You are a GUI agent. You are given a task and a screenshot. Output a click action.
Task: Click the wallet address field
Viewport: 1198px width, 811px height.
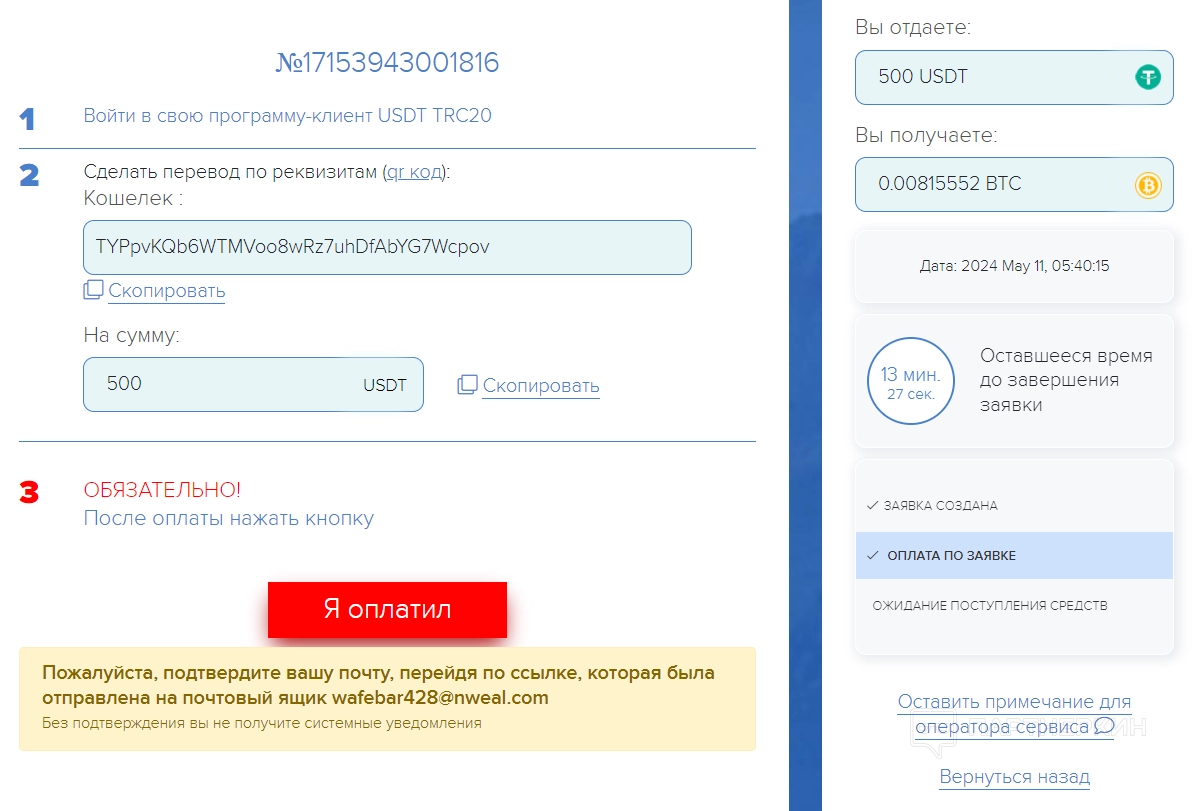pyautogui.click(x=387, y=248)
